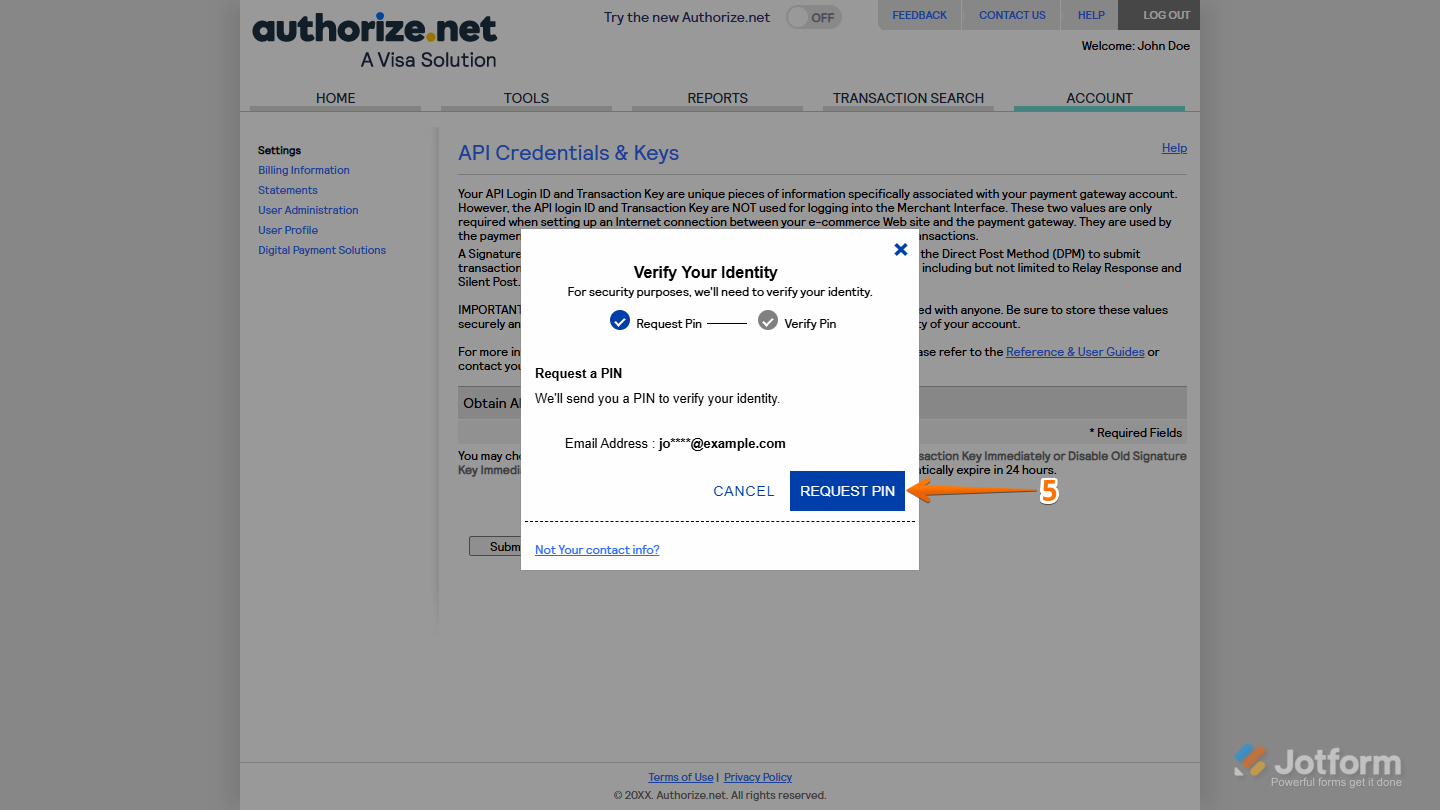Open the Reference & User Guides link
Image resolution: width=1440 pixels, height=810 pixels.
click(1074, 351)
